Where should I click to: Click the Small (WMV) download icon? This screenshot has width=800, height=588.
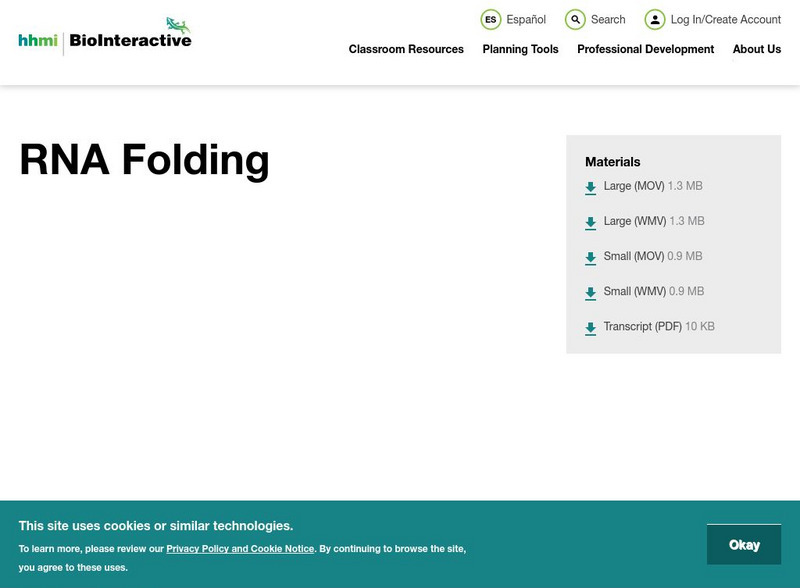pos(590,291)
